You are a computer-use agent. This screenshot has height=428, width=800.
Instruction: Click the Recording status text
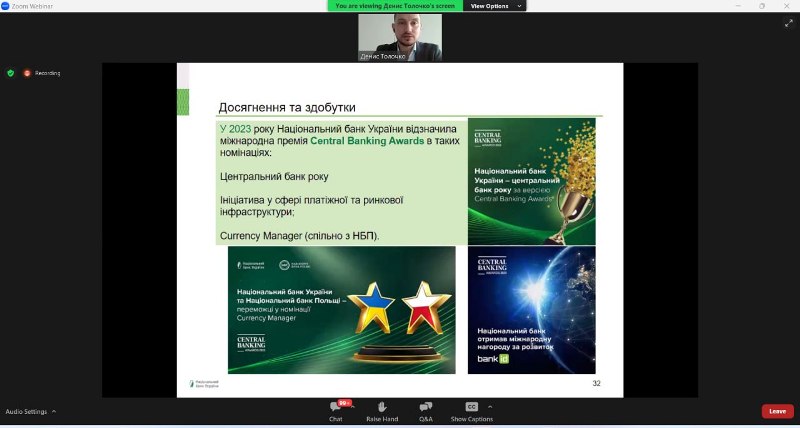47,73
